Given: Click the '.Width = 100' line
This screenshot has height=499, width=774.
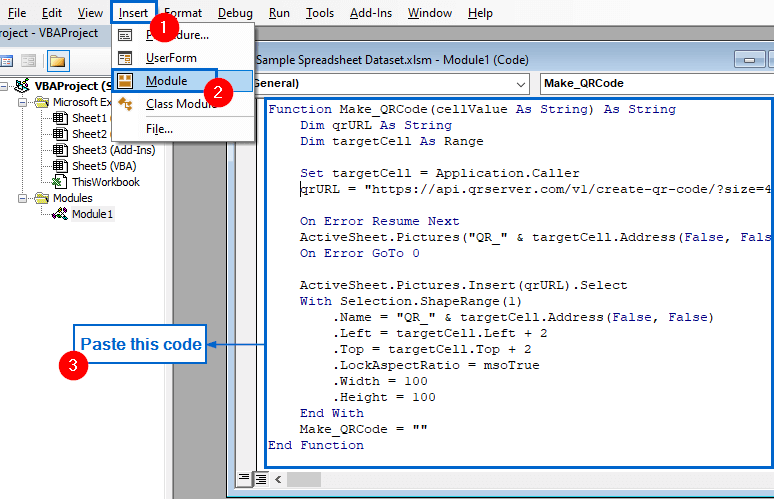Looking at the screenshot, I should 380,381.
